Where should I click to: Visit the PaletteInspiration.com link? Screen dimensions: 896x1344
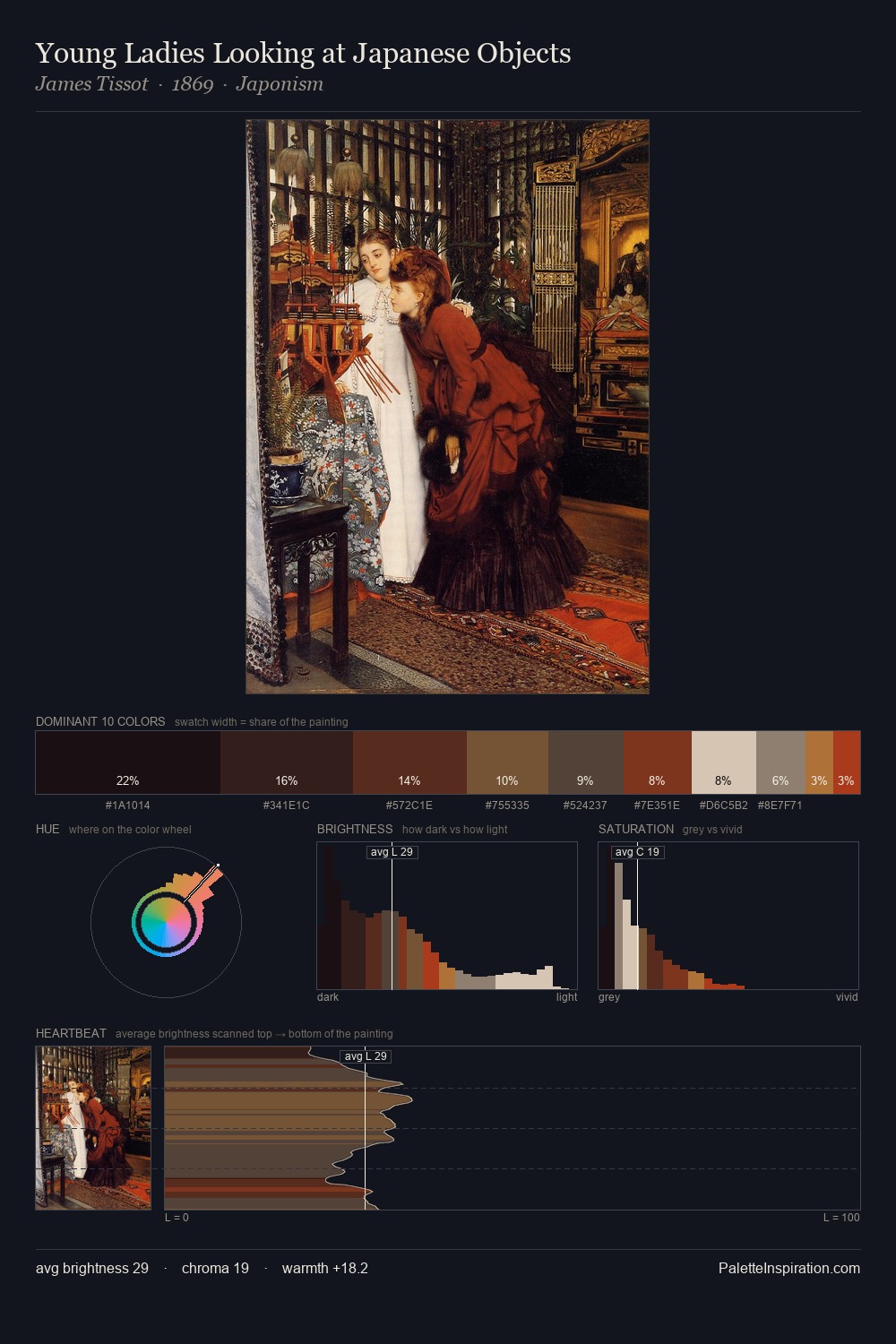tap(789, 1269)
